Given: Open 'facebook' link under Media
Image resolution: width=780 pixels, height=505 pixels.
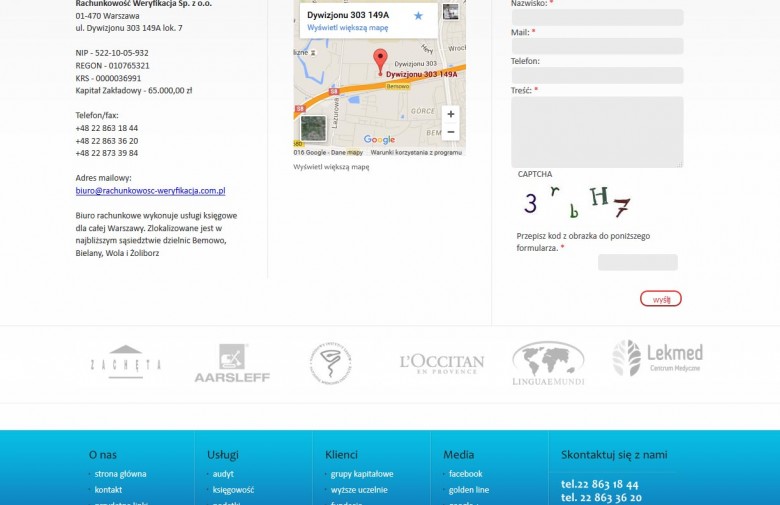Looking at the screenshot, I should coord(465,474).
